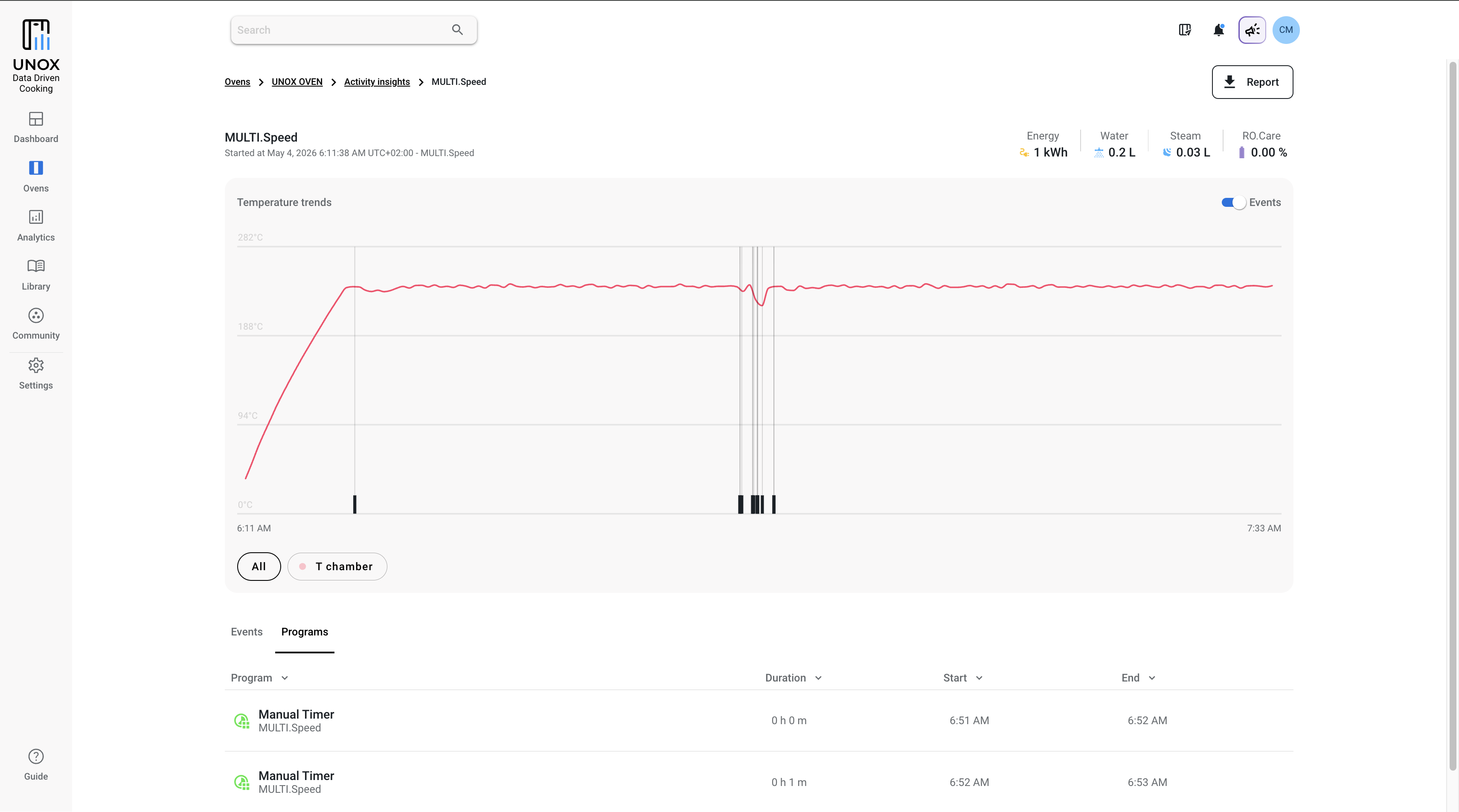The width and height of the screenshot is (1459, 812).
Task: Sort by the End column
Action: tap(1139, 678)
